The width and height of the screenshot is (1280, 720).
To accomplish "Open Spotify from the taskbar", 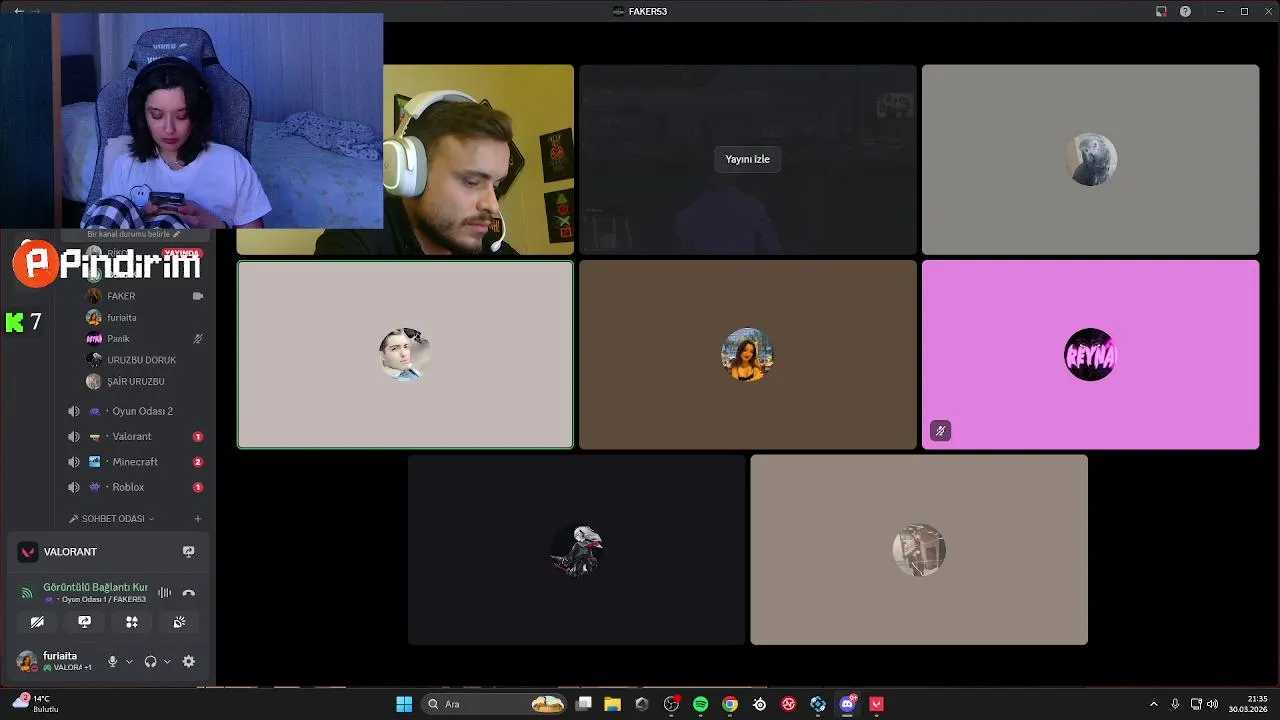I will [x=700, y=704].
